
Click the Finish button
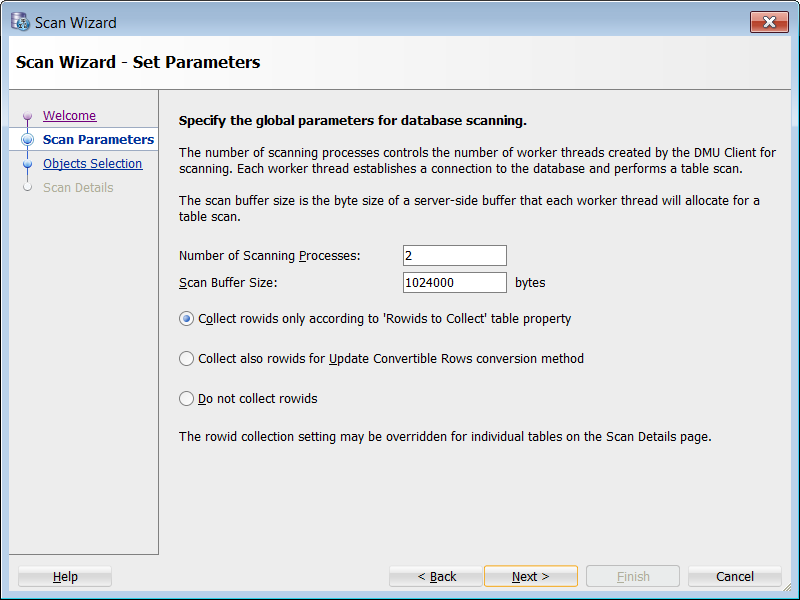tap(633, 577)
